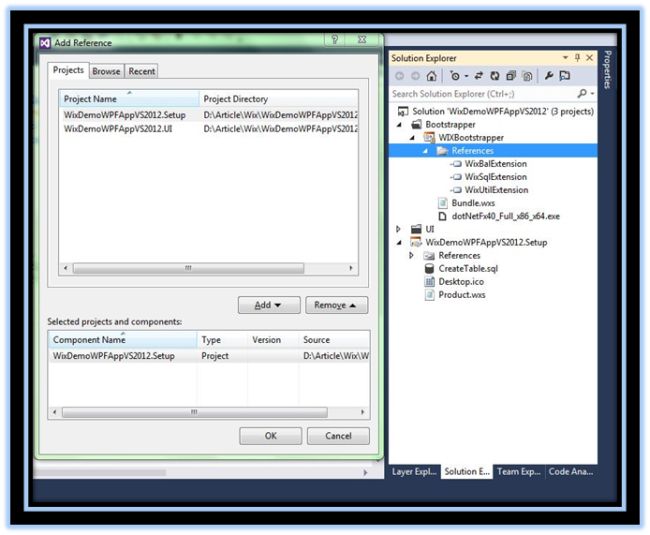Click the Preview Selected Items icon

[x=565, y=75]
